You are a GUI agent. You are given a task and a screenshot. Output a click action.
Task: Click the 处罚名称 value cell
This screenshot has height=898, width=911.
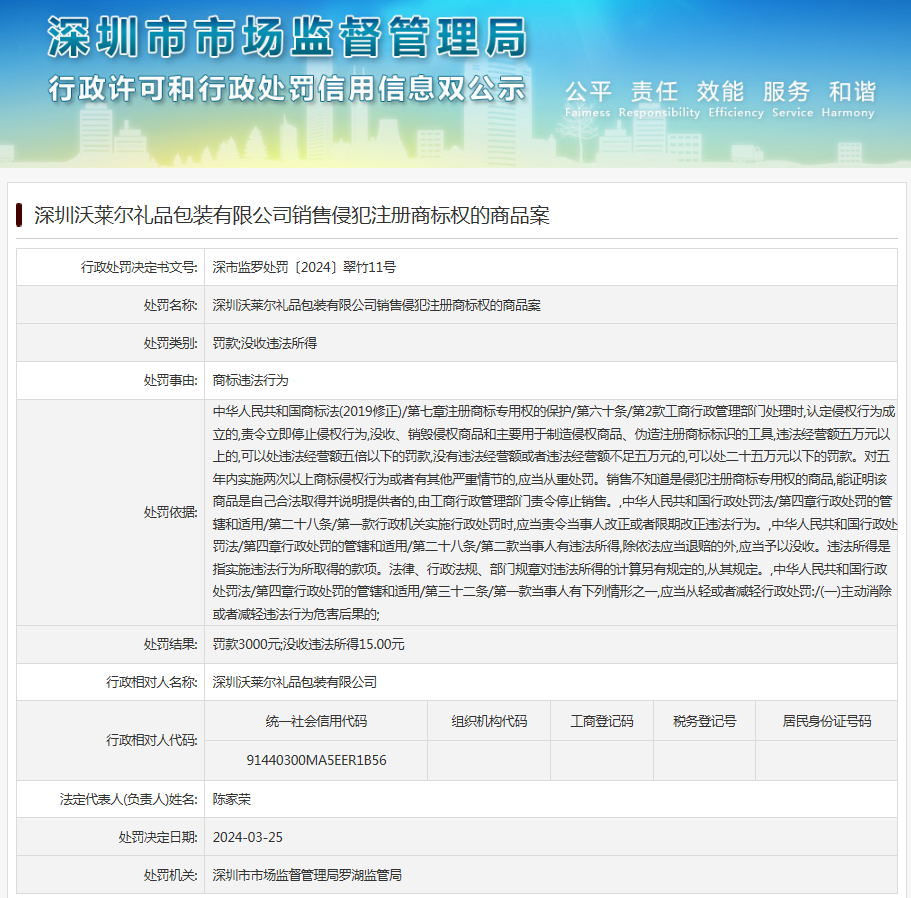376,305
